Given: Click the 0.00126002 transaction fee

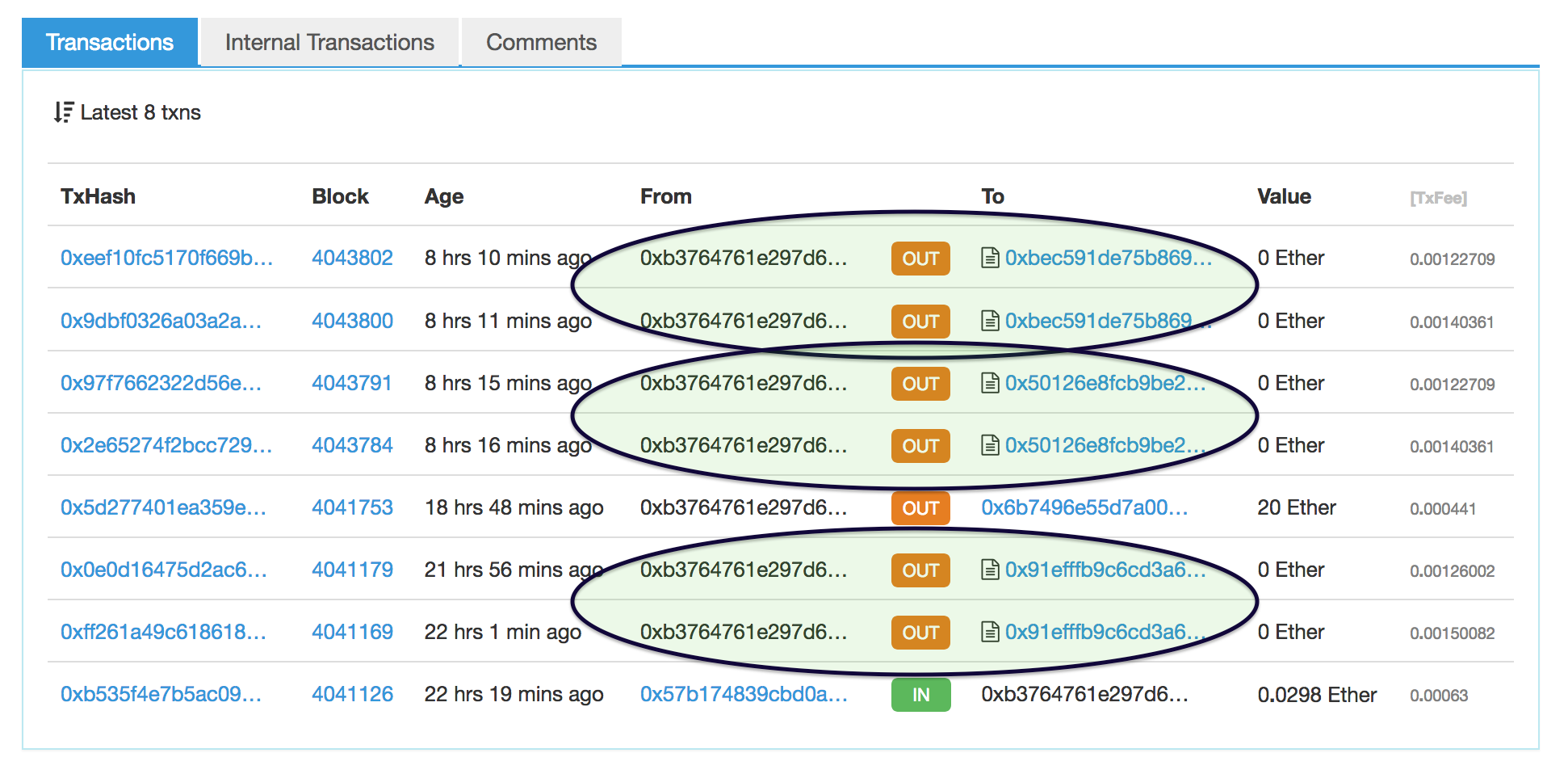Looking at the screenshot, I should coord(1452,571).
